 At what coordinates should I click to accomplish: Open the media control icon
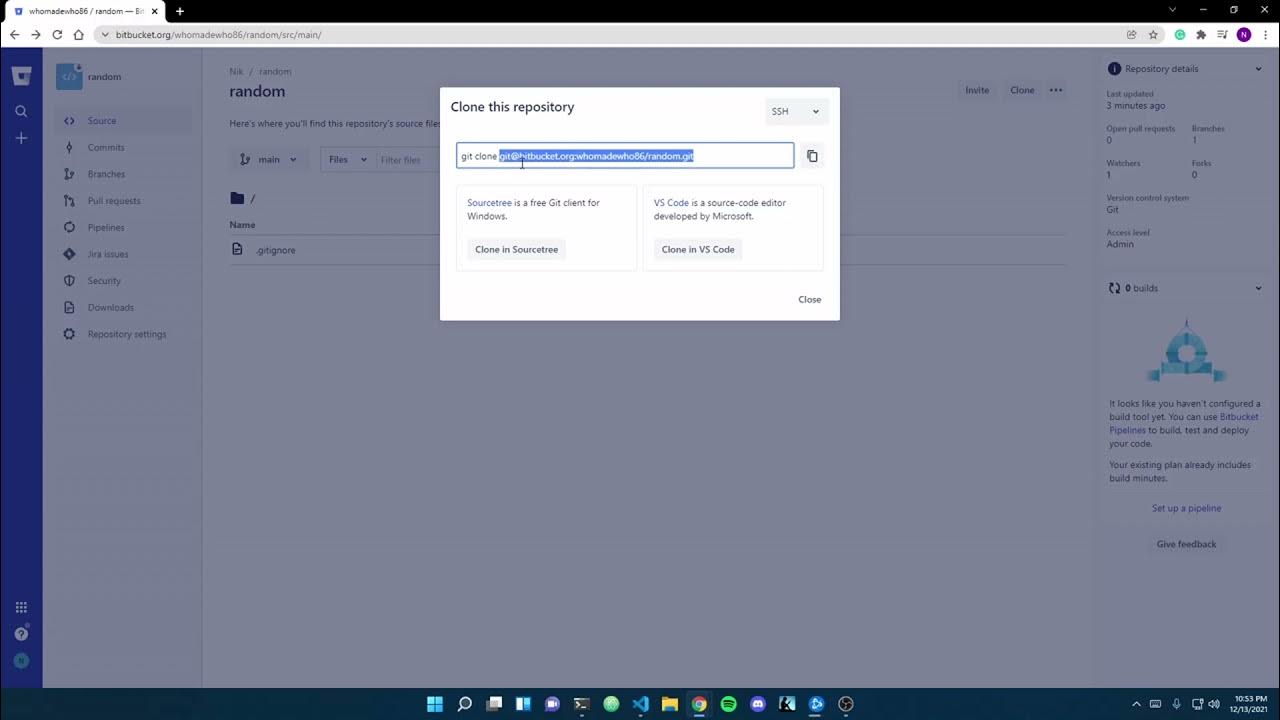pos(1222,34)
